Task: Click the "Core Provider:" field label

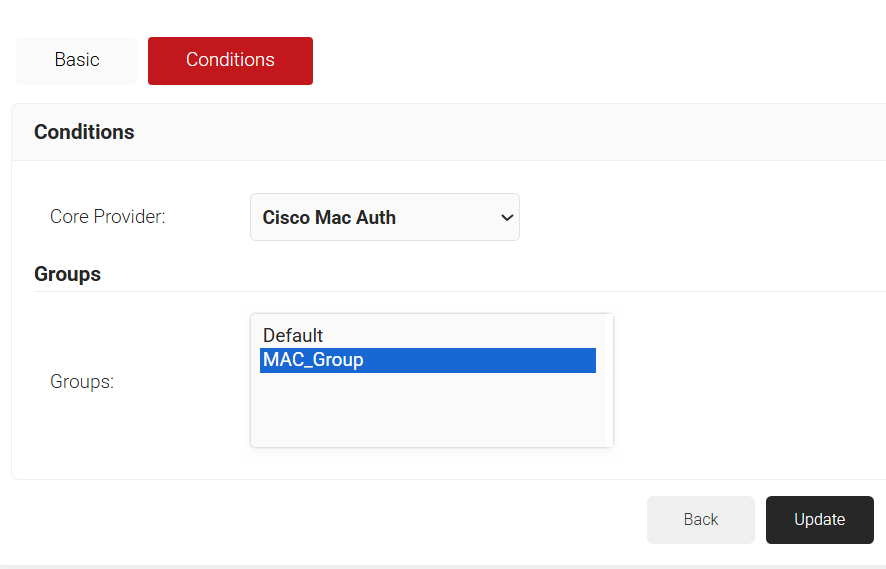Action: [x=107, y=217]
